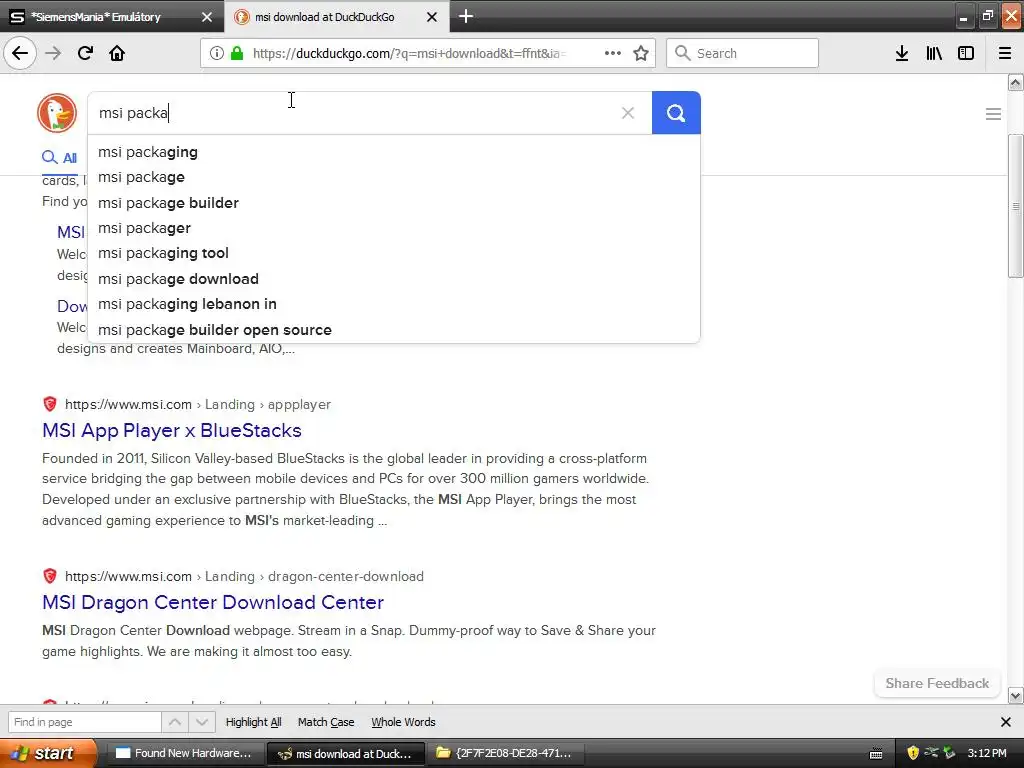This screenshot has width=1024, height=768.
Task: Select msi download at DuckDuckGo taskbar button
Action: 345,753
